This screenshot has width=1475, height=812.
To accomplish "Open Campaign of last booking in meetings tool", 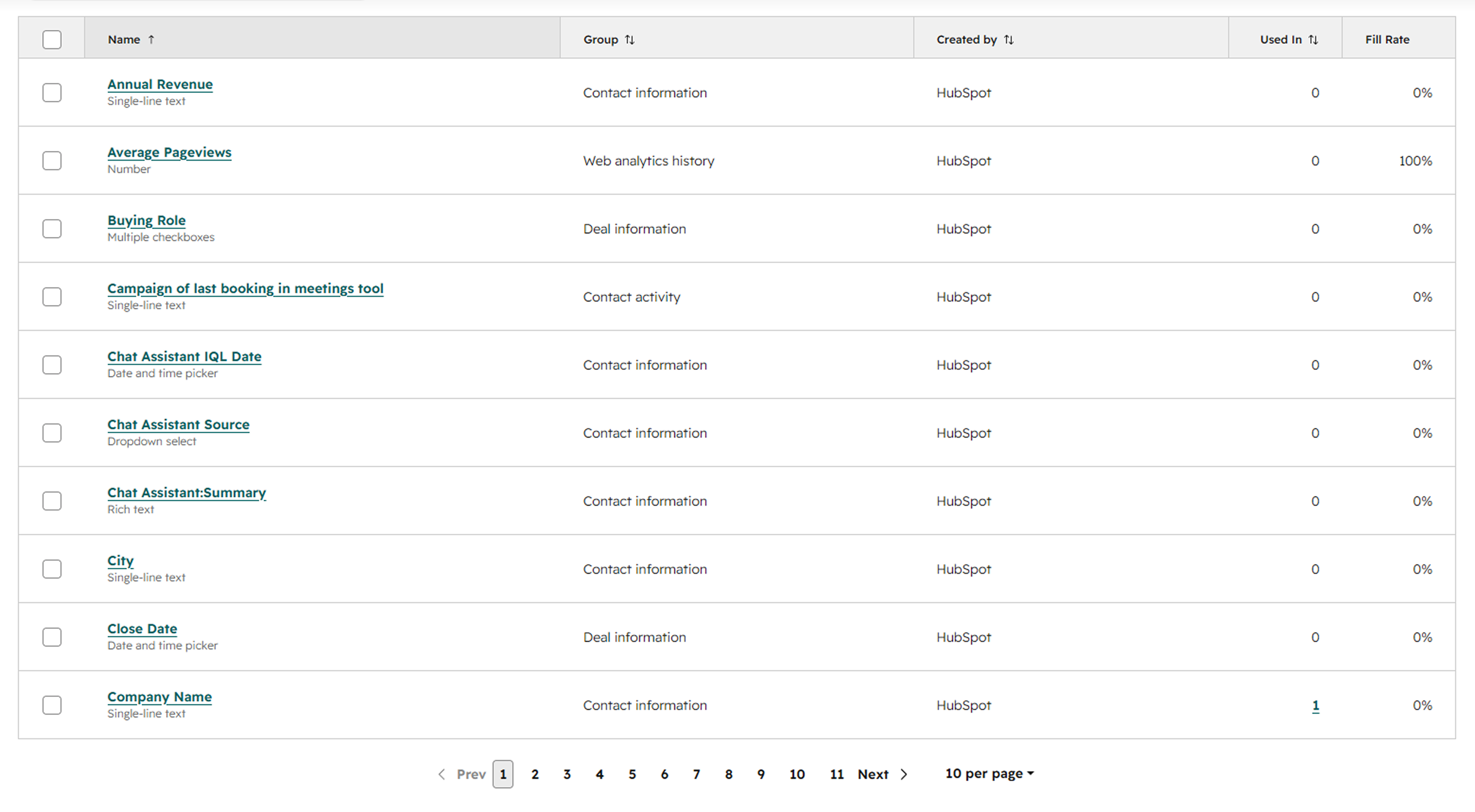I will click(x=246, y=289).
